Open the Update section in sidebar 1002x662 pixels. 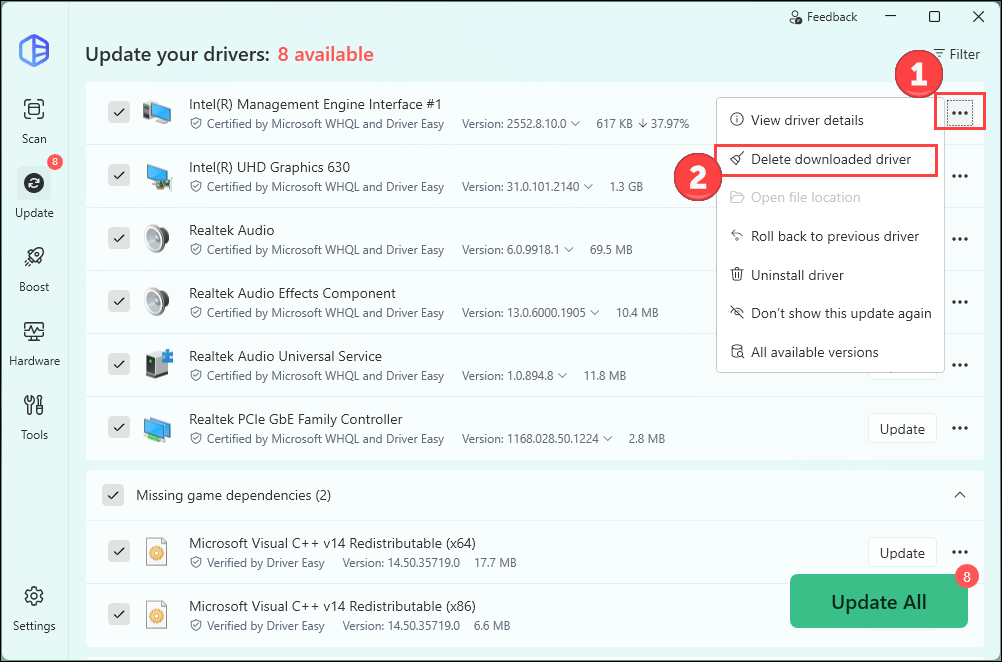point(34,193)
